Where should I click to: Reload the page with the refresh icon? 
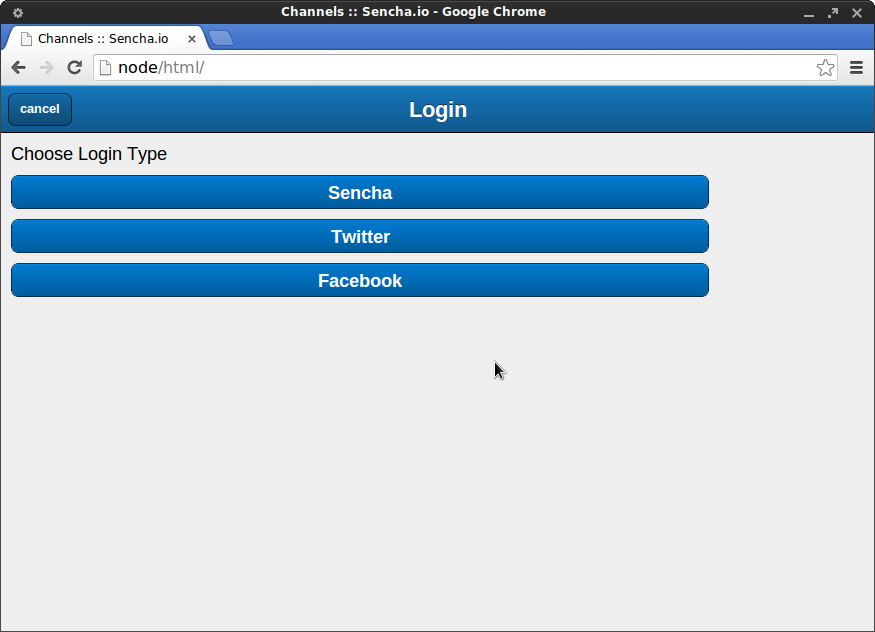click(75, 67)
